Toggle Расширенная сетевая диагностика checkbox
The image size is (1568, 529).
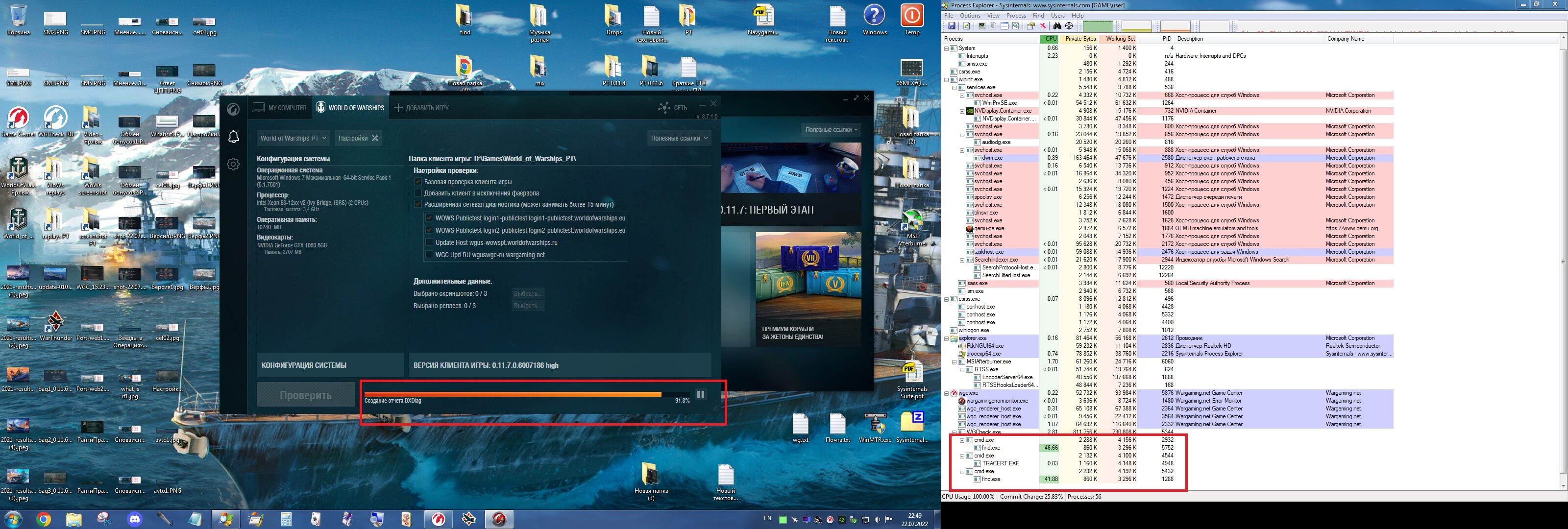click(417, 205)
